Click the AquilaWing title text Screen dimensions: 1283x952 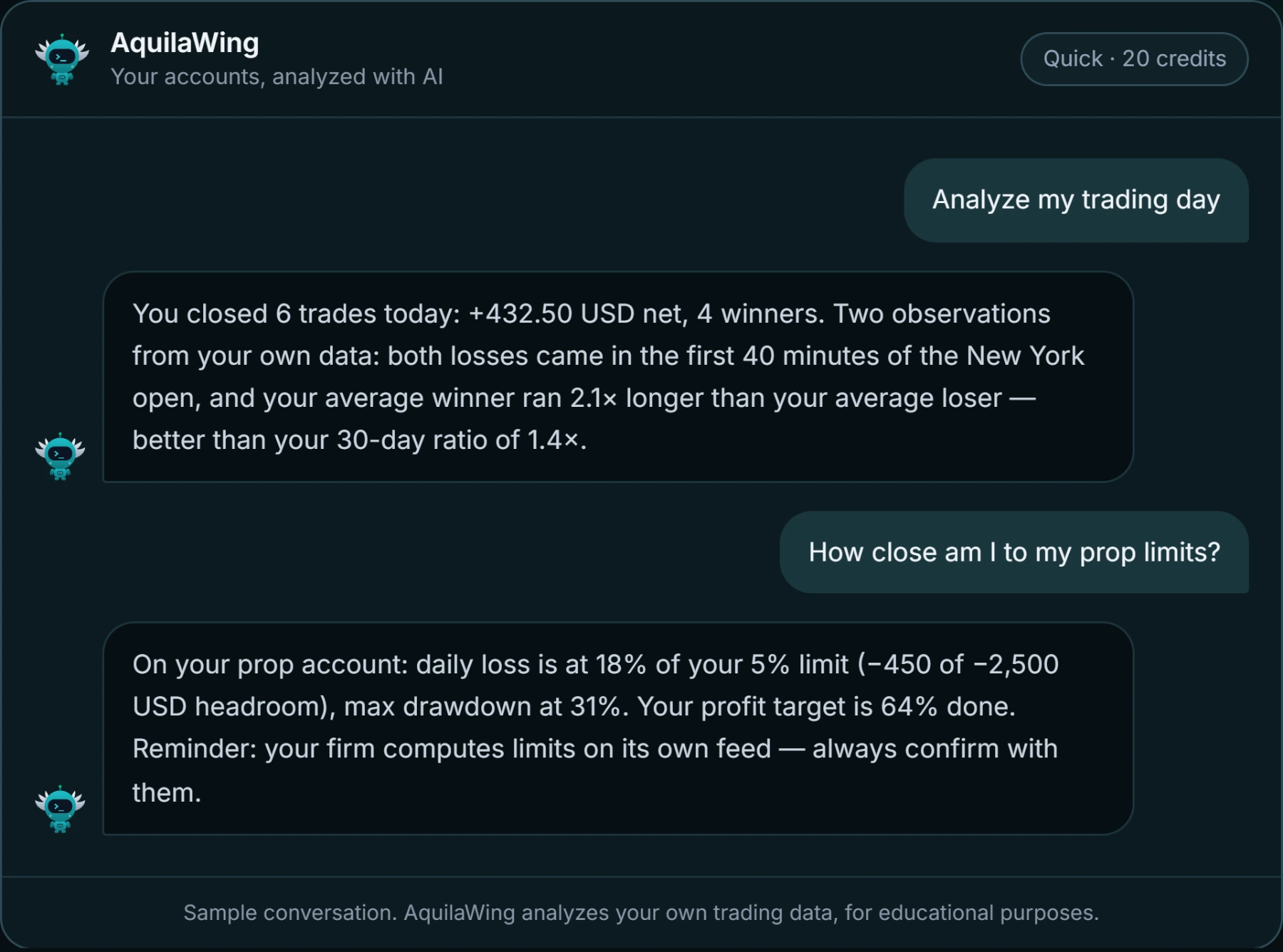pyautogui.click(x=185, y=43)
